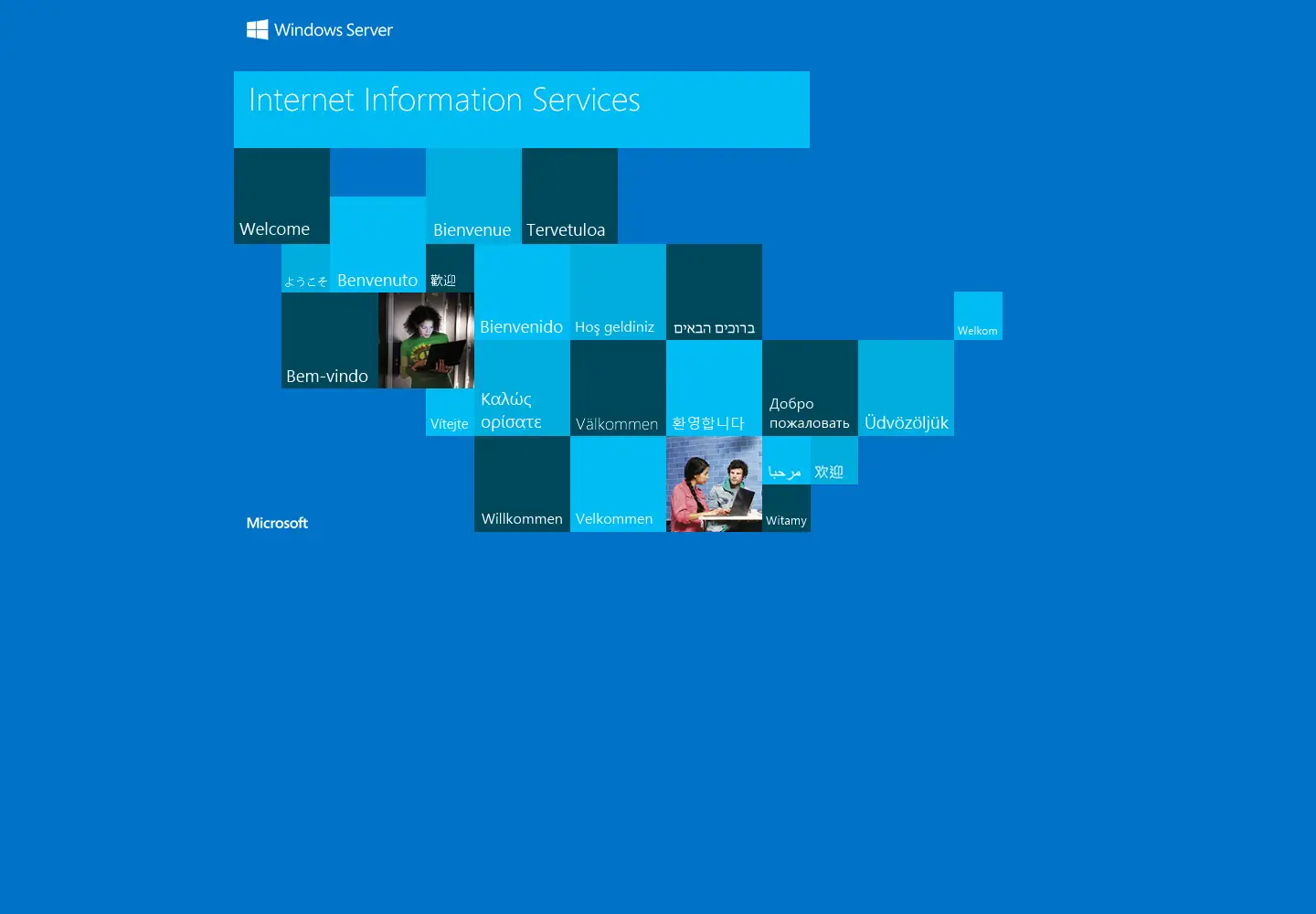Click the photo of woman holding laptop
Screen dimensions: 1316x914
(426, 340)
